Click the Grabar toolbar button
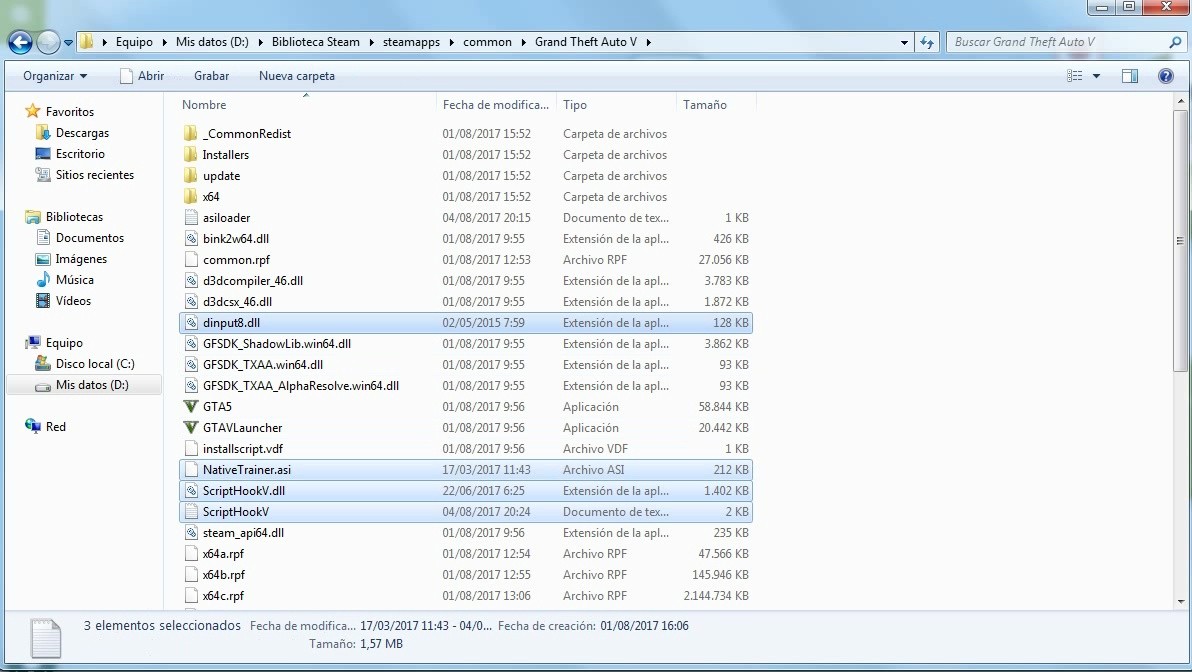1192x672 pixels. click(211, 76)
